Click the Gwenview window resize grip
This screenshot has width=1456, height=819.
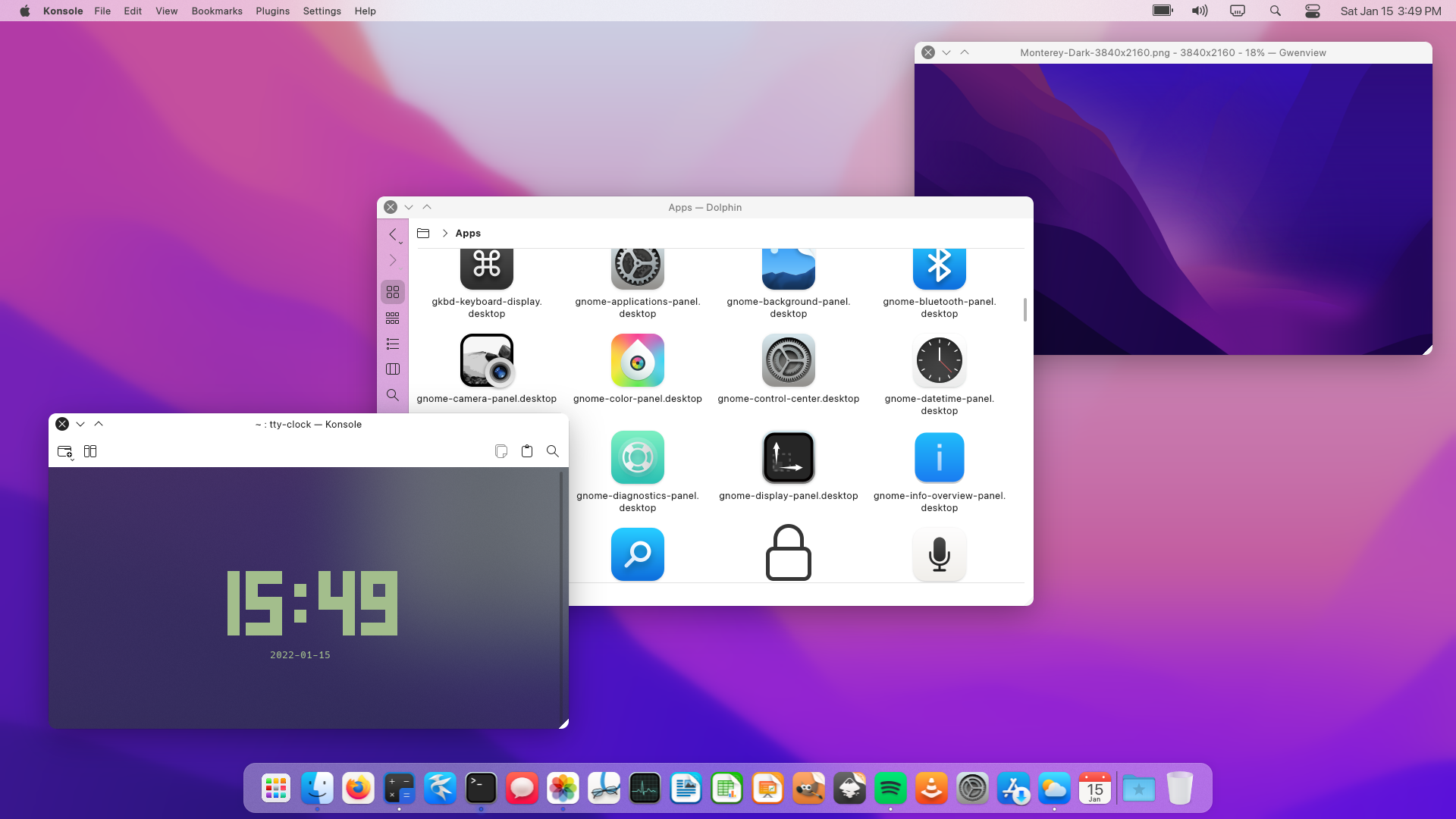(1427, 350)
